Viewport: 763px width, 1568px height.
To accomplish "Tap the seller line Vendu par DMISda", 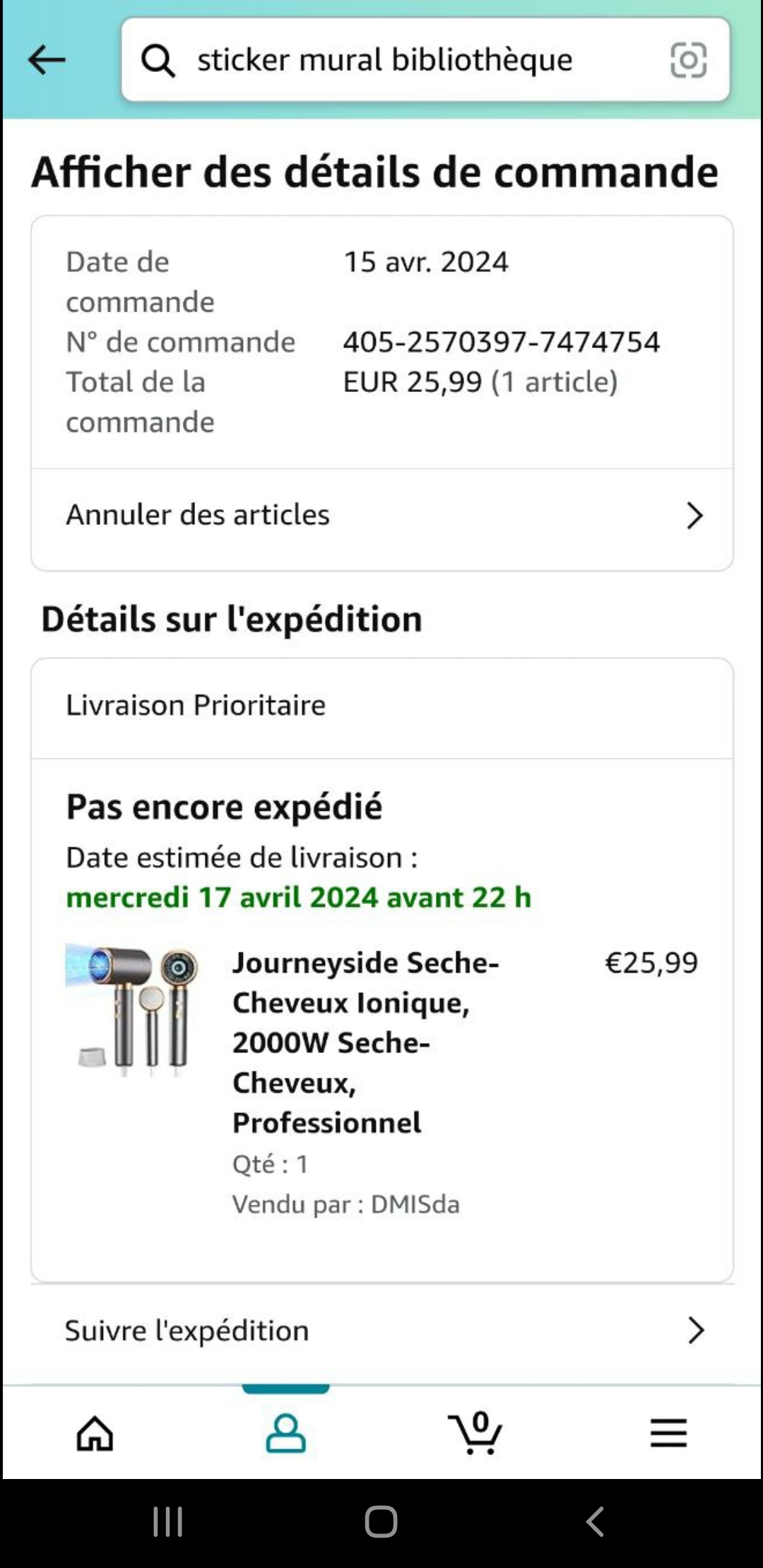I will click(345, 1204).
